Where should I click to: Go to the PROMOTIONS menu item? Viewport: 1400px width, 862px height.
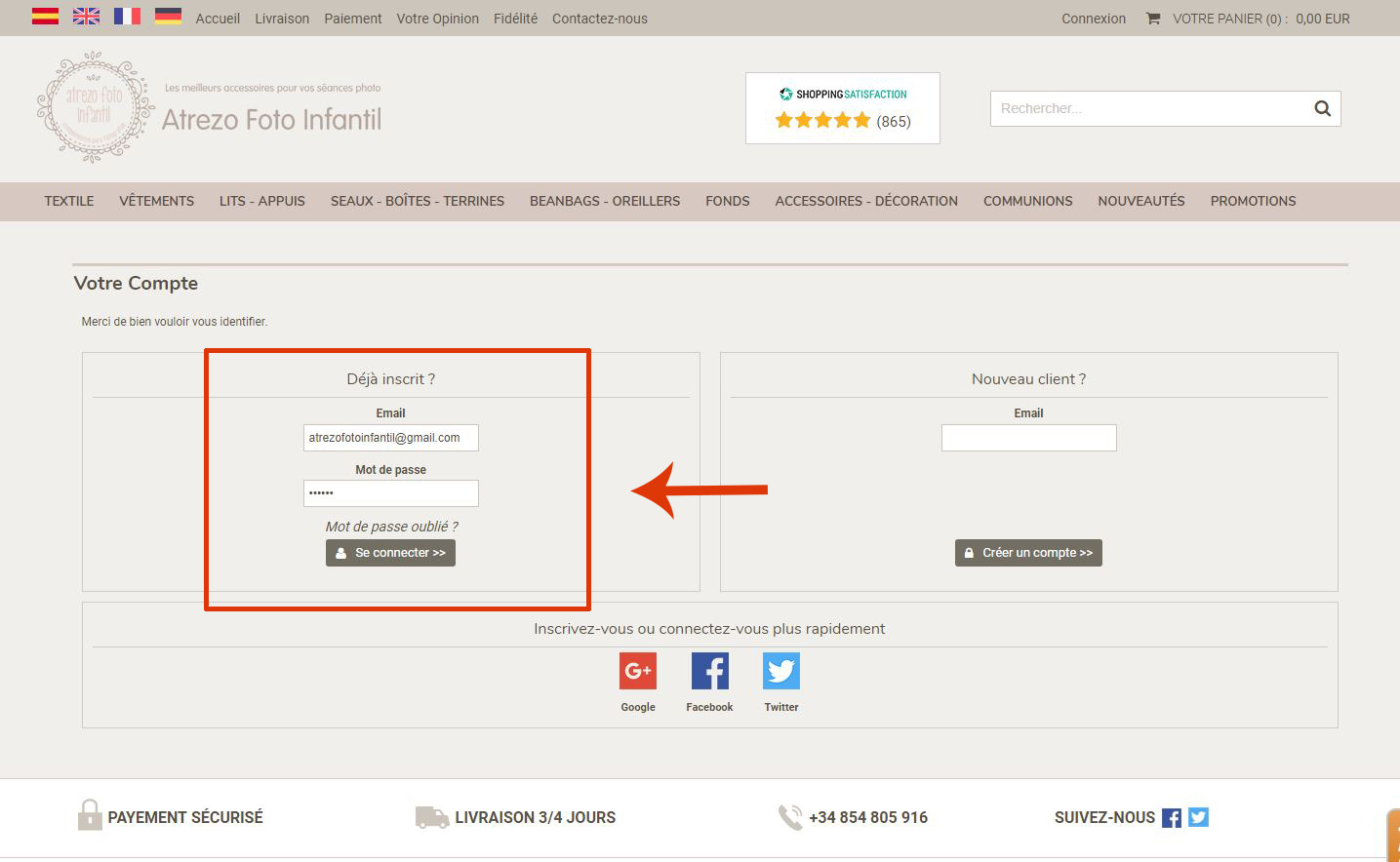(x=1253, y=201)
